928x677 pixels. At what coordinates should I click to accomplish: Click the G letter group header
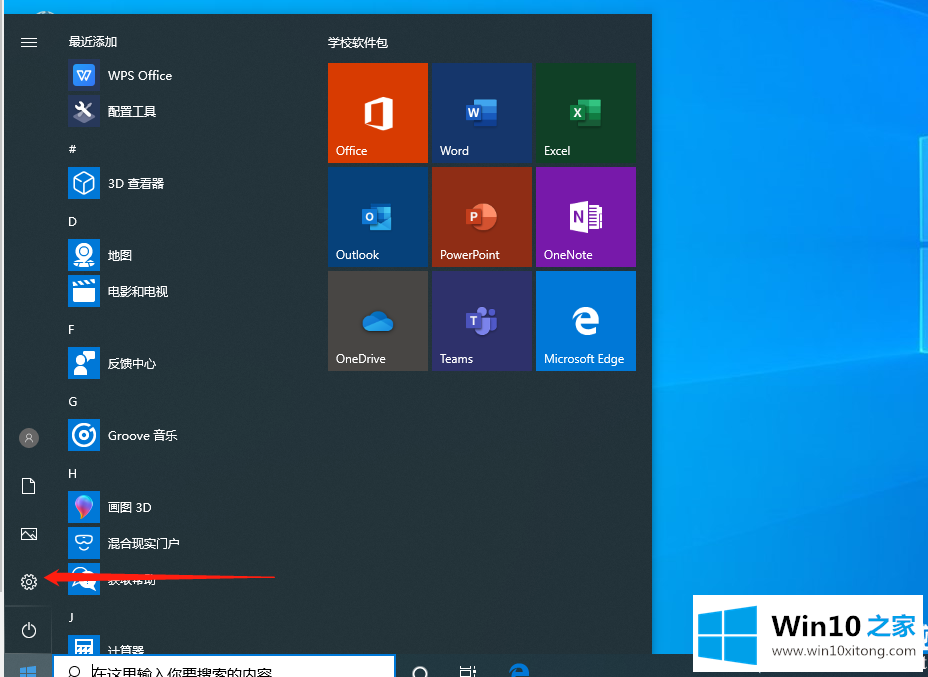click(x=73, y=402)
